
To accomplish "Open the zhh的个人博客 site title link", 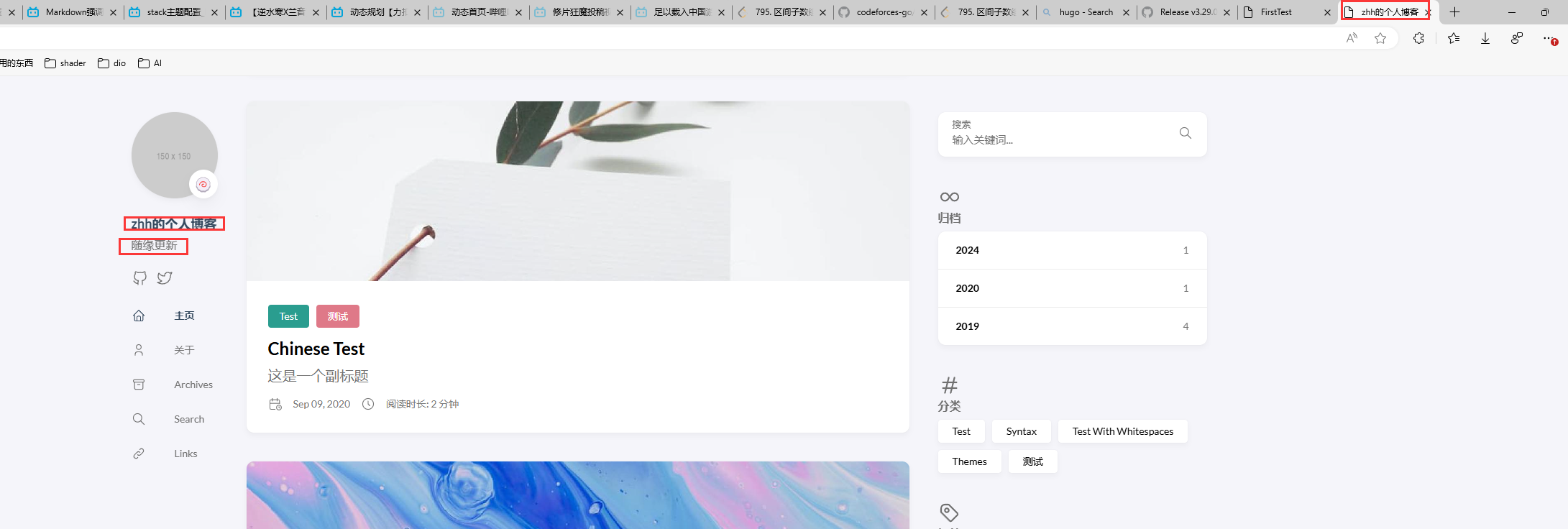I will (x=174, y=224).
